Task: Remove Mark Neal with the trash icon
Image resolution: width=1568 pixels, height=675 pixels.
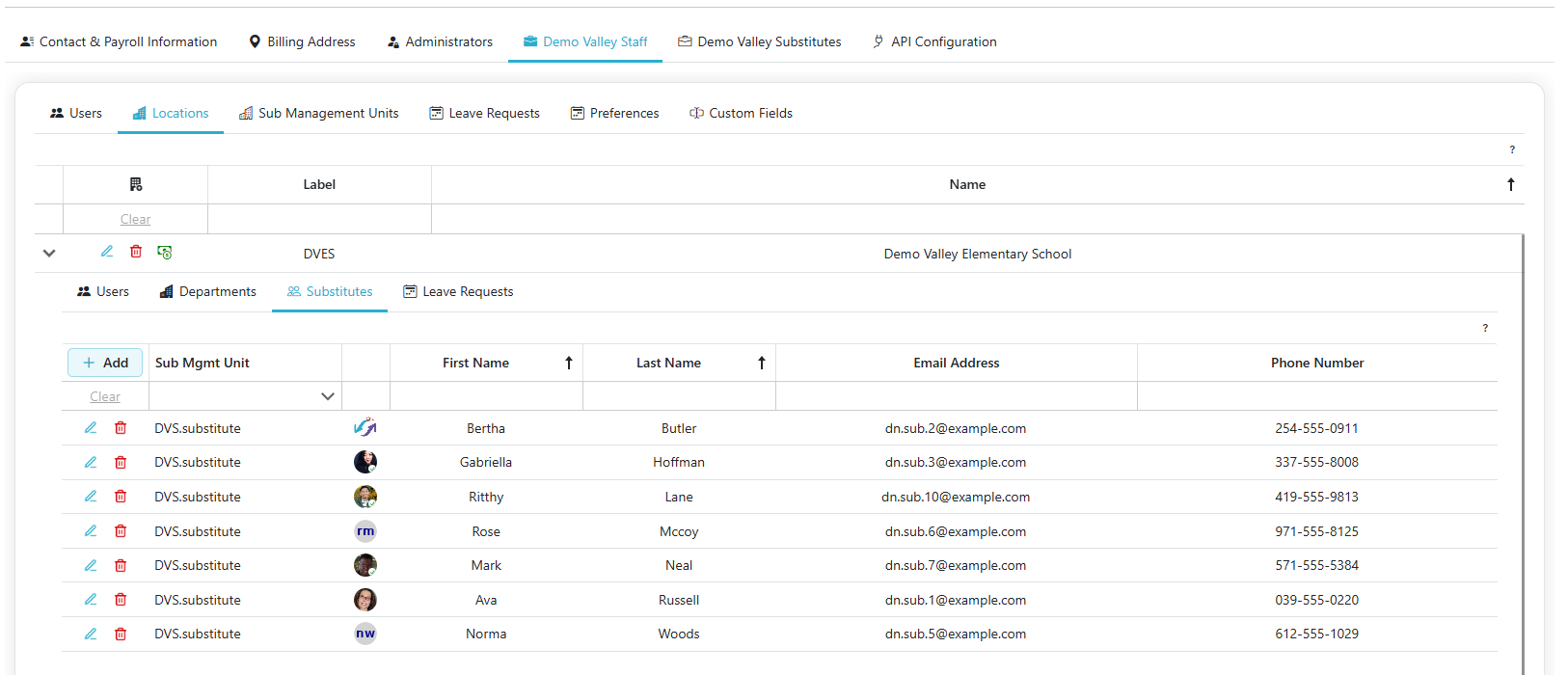Action: click(x=121, y=566)
